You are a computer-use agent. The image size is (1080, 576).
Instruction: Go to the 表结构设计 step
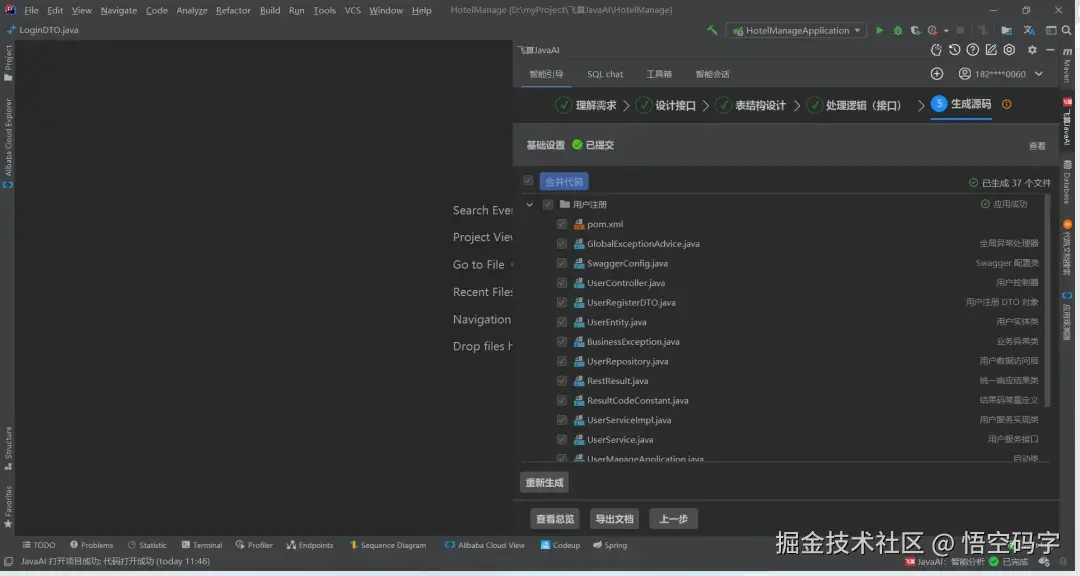(751, 105)
